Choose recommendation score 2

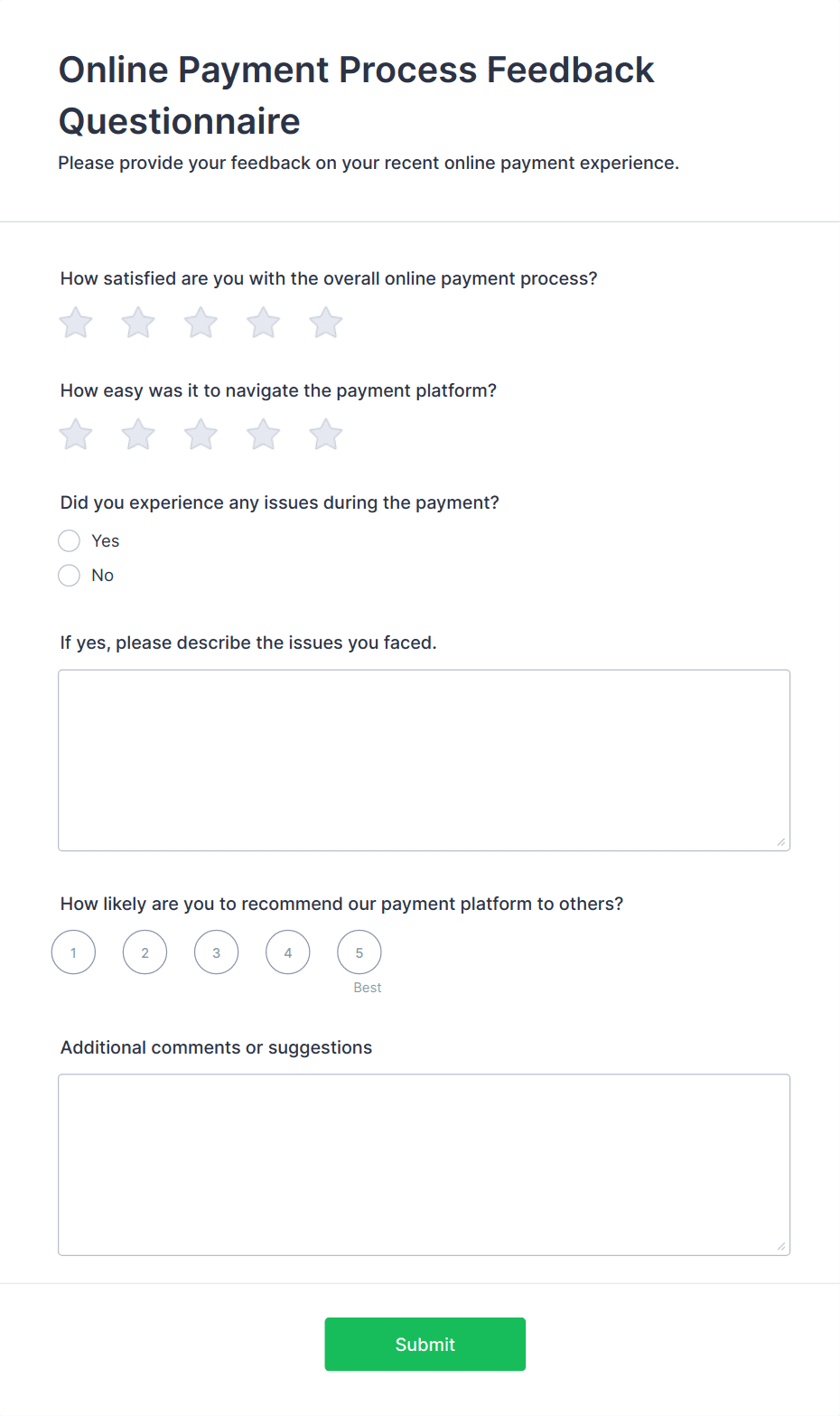(145, 952)
